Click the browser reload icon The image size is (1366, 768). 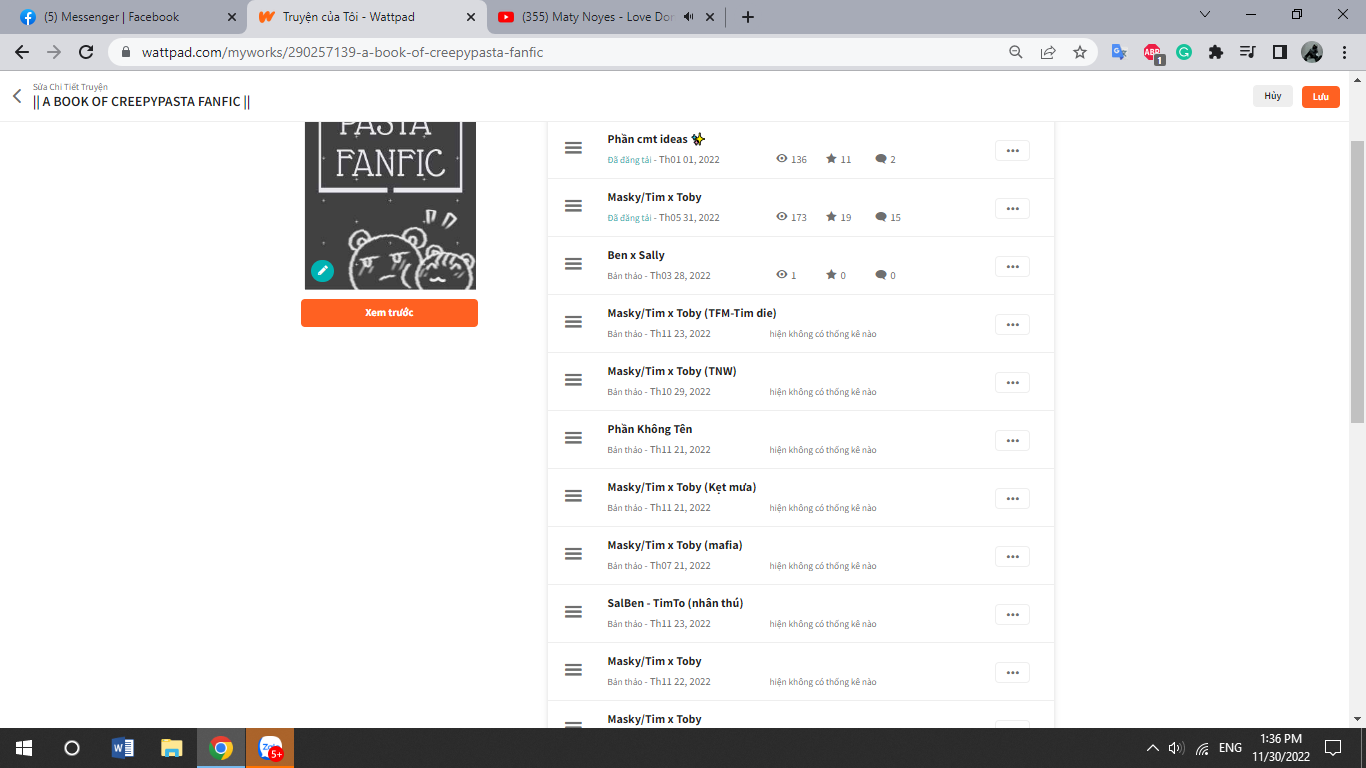86,52
